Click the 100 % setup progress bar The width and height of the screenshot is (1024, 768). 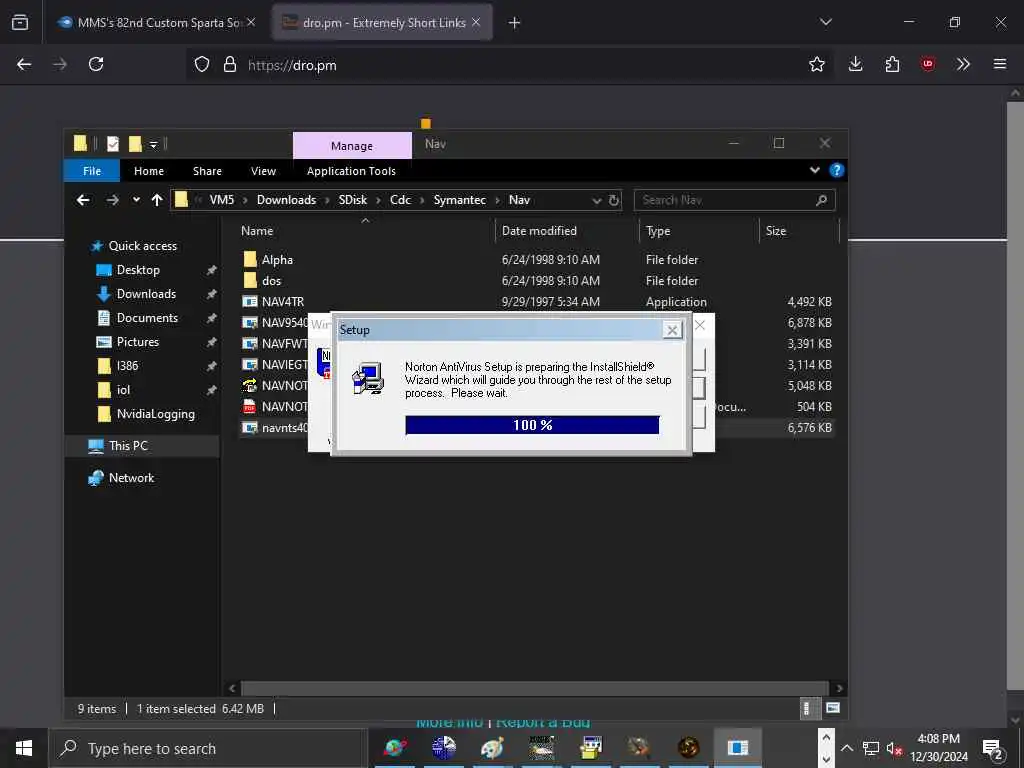point(532,425)
